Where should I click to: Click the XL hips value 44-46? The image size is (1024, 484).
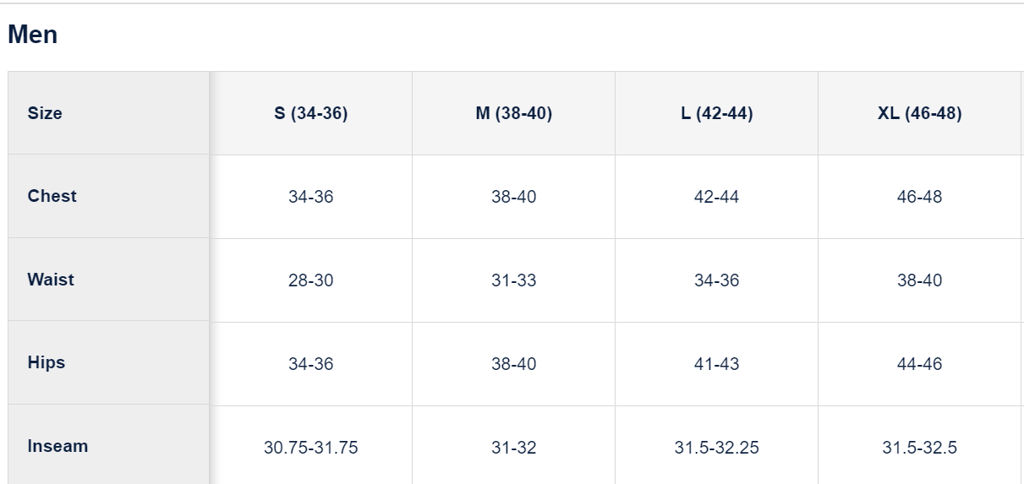point(920,364)
